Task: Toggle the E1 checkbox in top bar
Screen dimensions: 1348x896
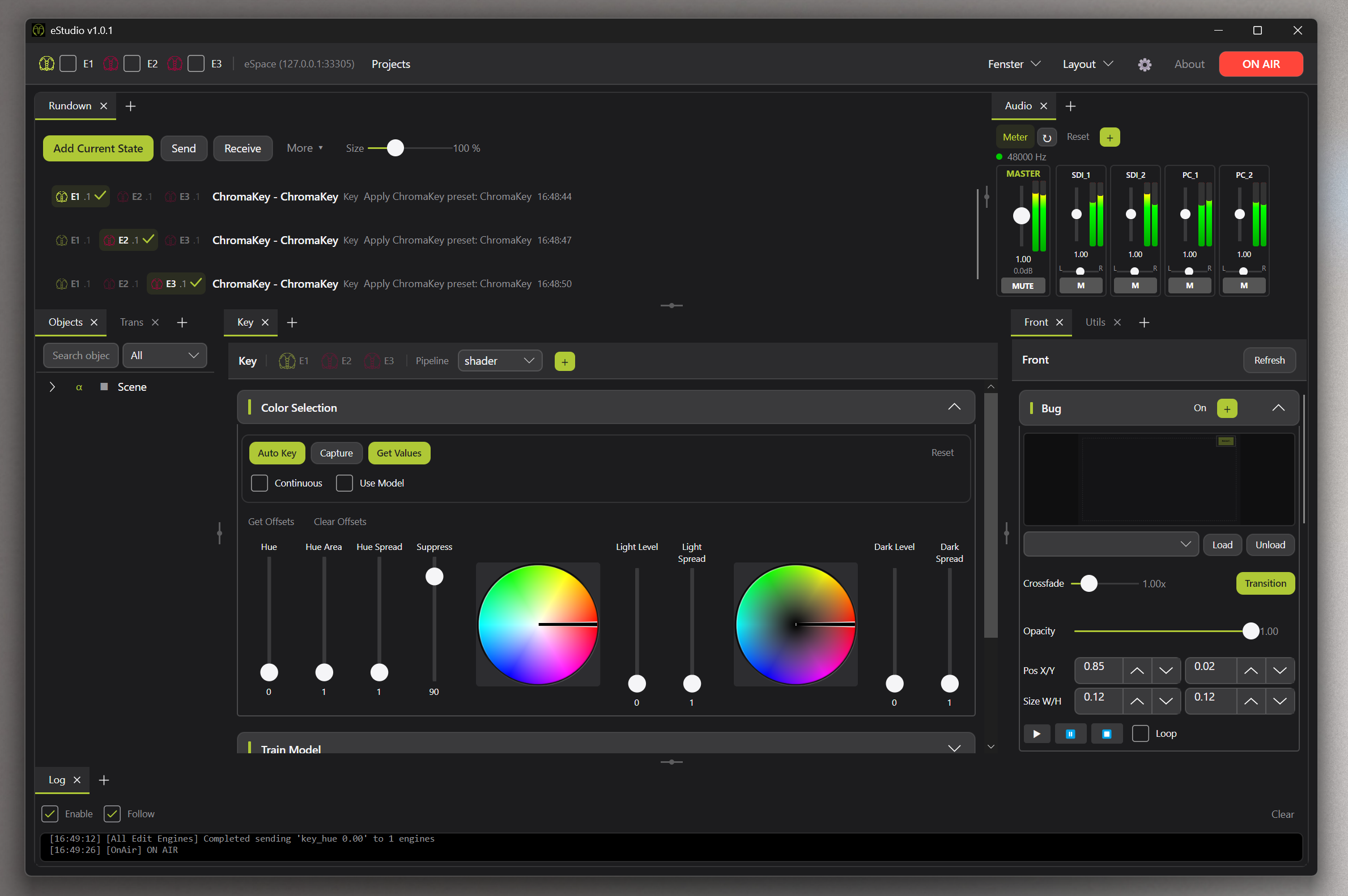Action: pyautogui.click(x=68, y=63)
